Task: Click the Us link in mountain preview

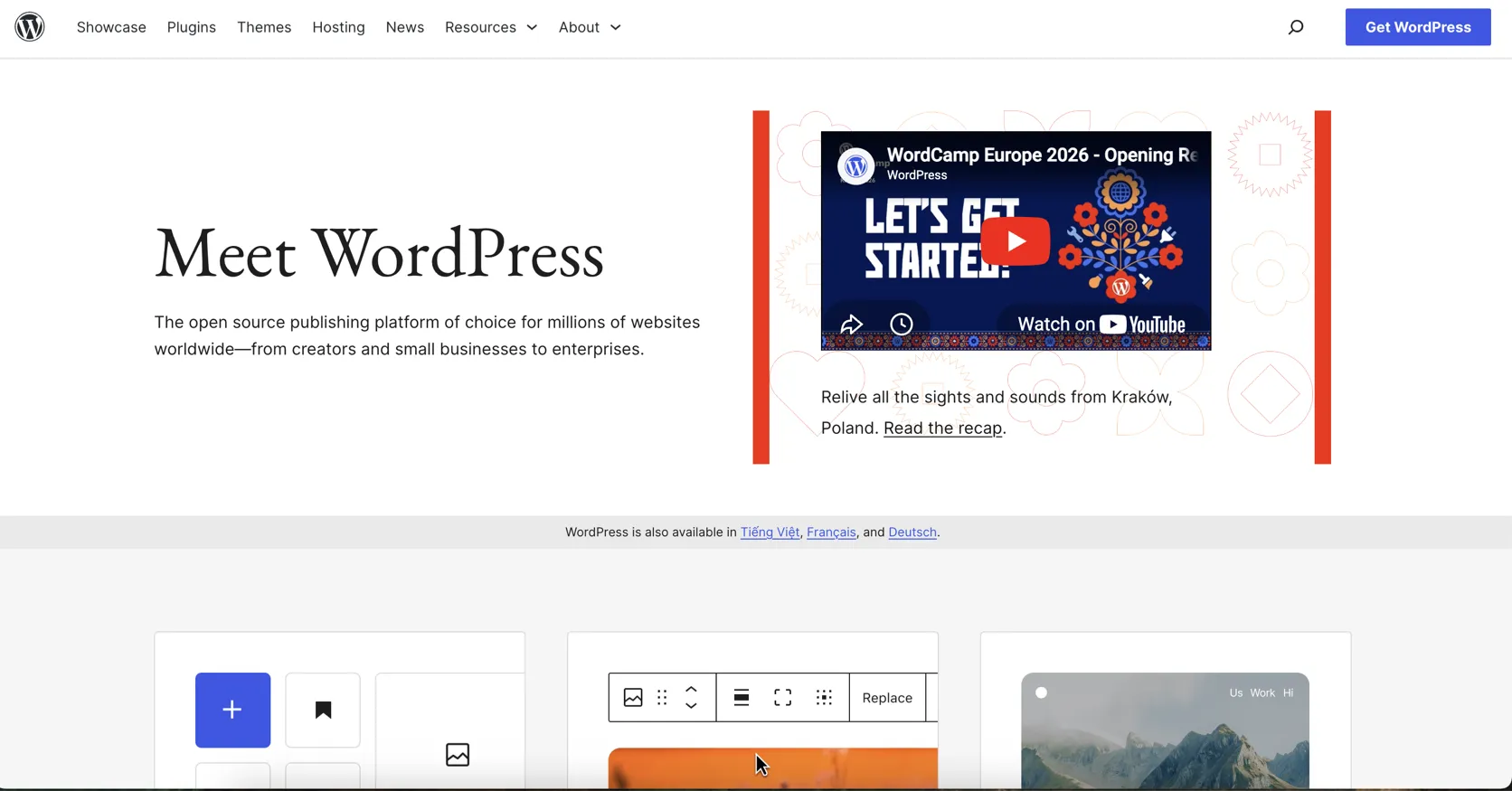Action: pos(1236,693)
